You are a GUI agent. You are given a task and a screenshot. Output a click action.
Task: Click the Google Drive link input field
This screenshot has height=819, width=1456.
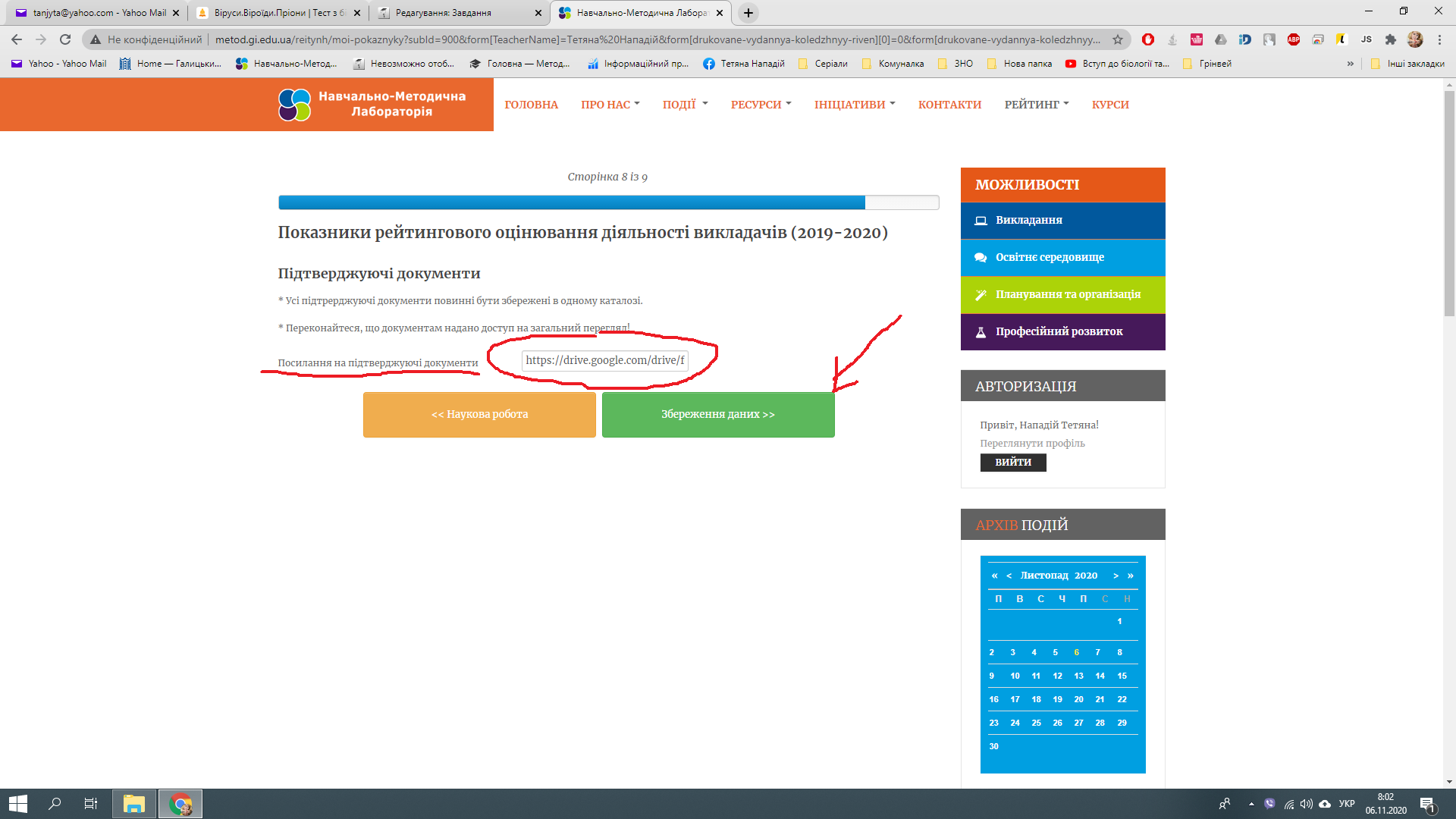(x=604, y=360)
